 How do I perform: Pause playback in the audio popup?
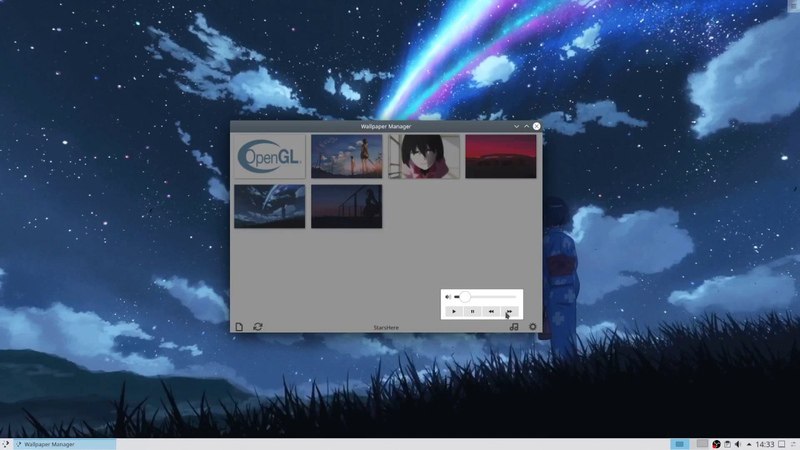click(472, 311)
